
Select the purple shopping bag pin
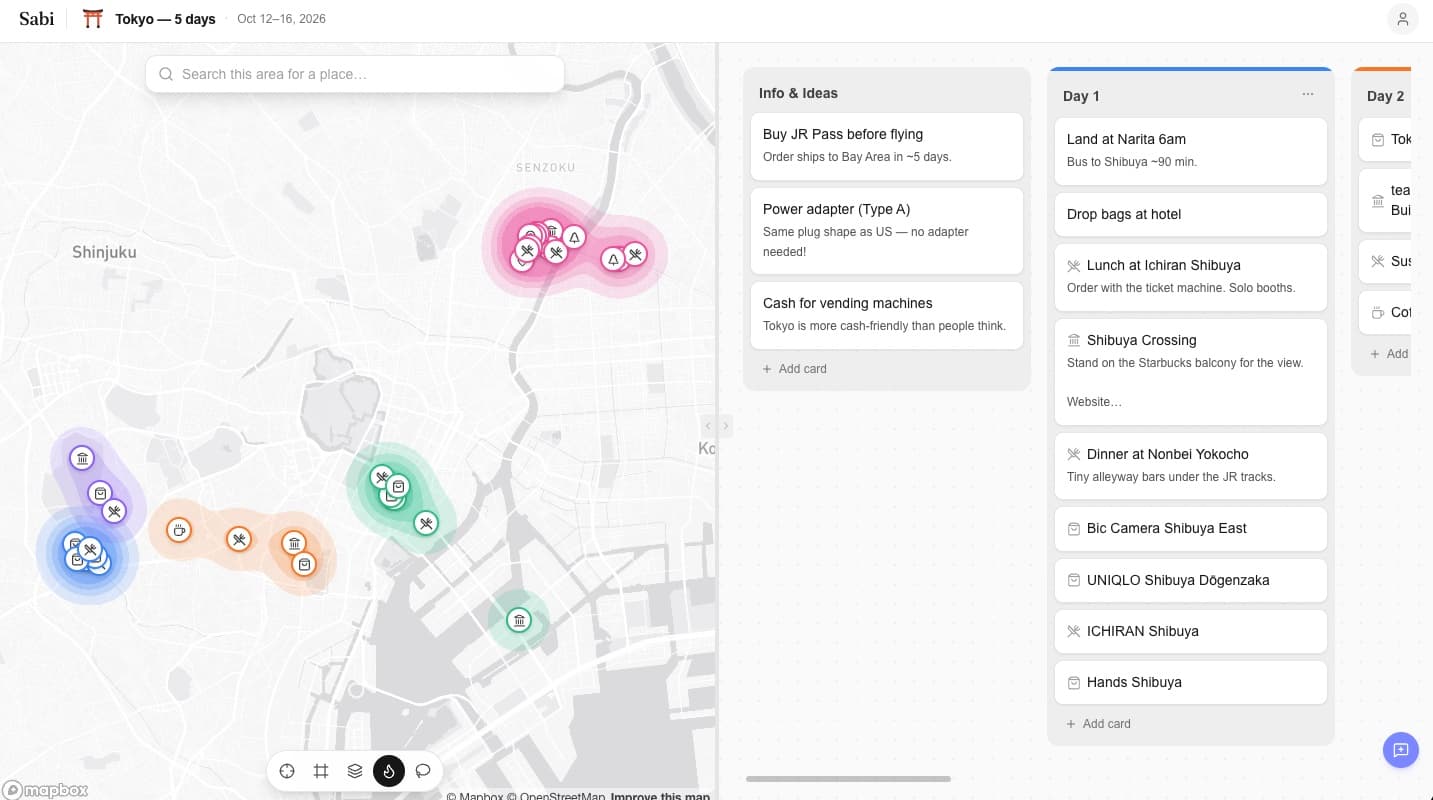tap(100, 493)
